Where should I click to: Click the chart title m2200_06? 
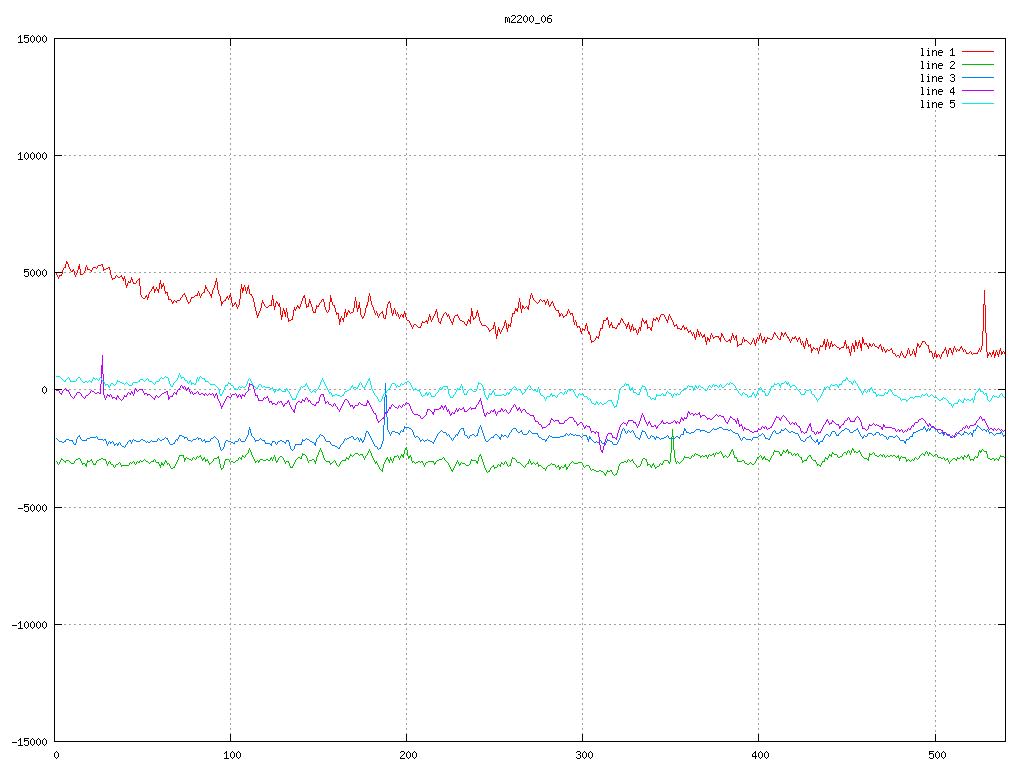528,20
